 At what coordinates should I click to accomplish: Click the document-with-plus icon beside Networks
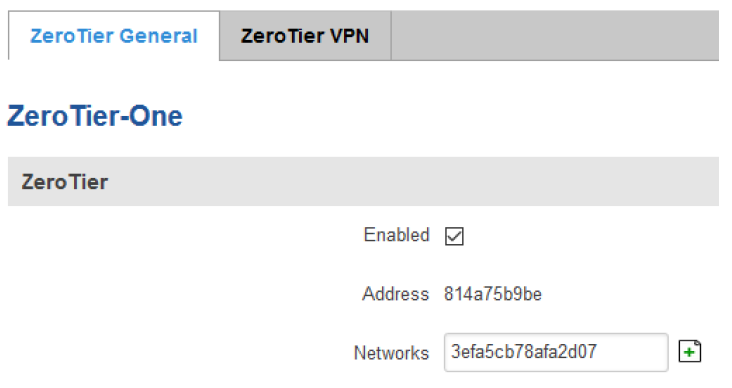pyautogui.click(x=690, y=352)
